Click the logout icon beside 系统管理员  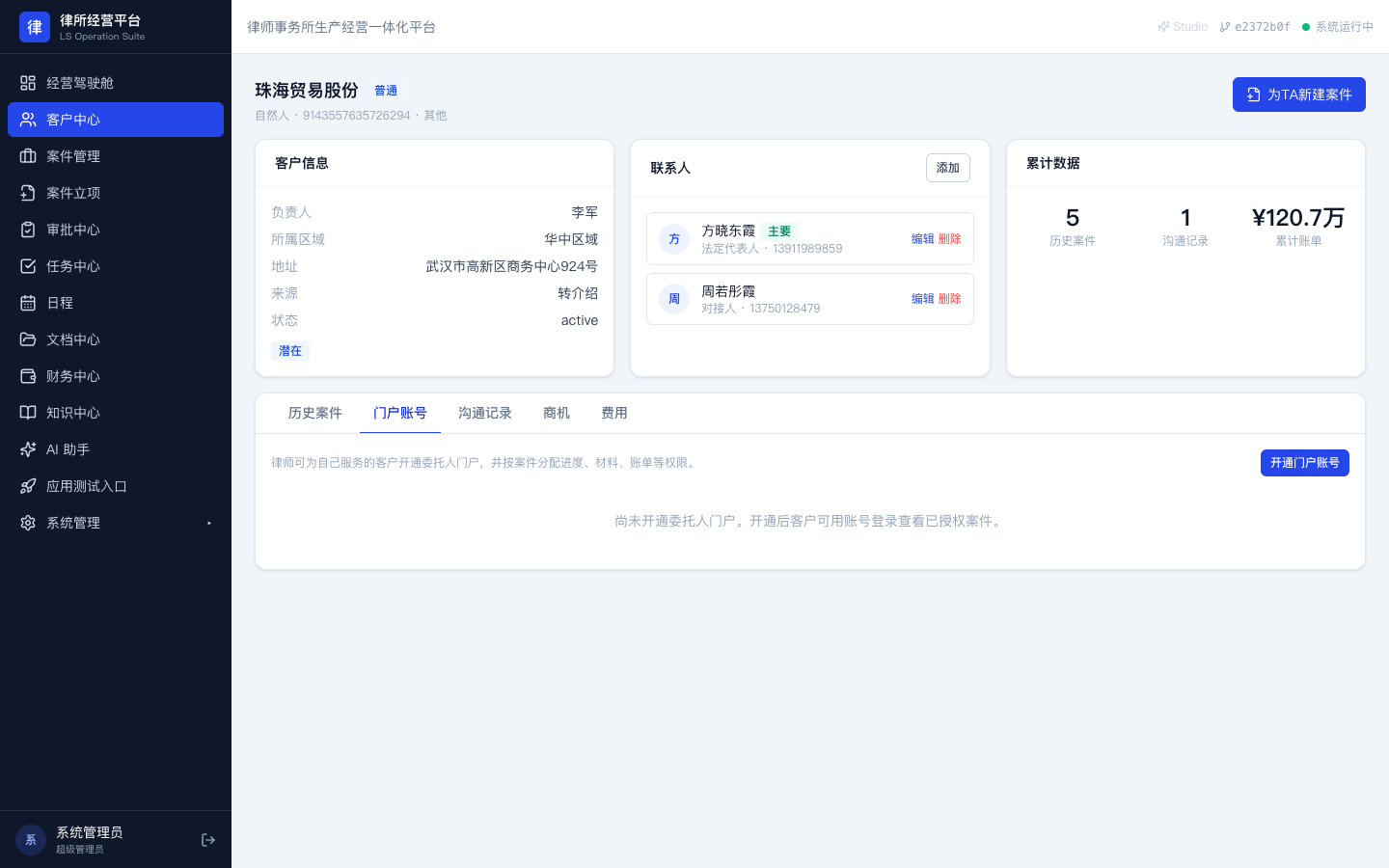208,840
